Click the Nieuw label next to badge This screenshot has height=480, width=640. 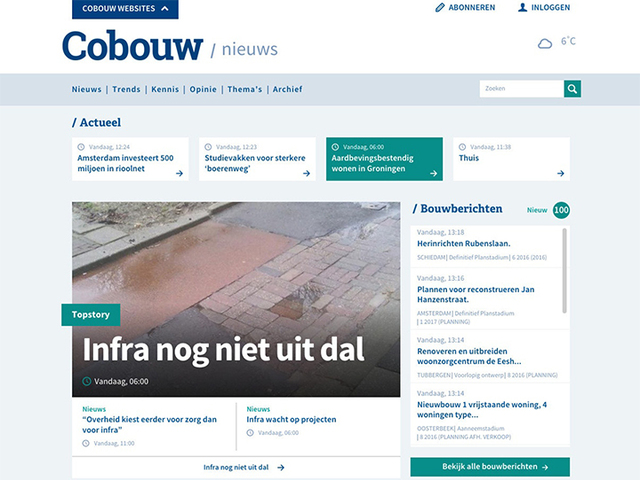537,210
